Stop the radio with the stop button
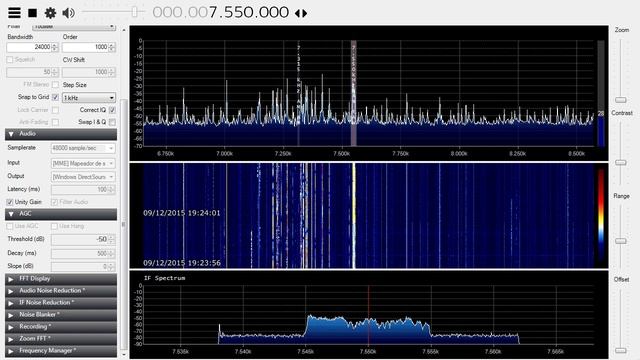The image size is (640, 360). point(32,13)
